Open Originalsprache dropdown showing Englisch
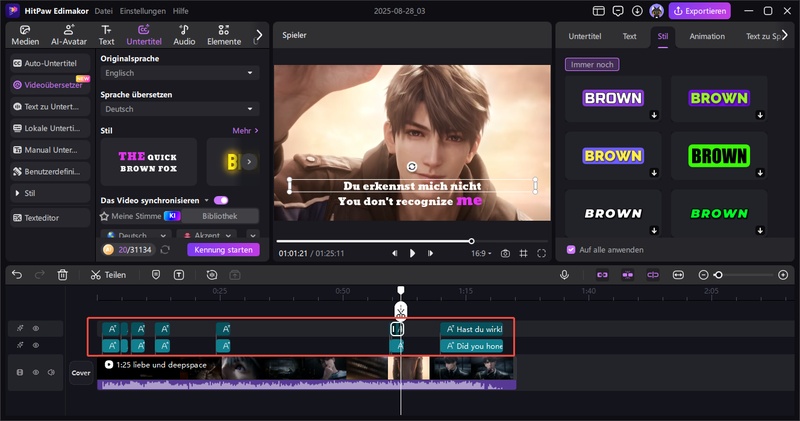 point(179,73)
